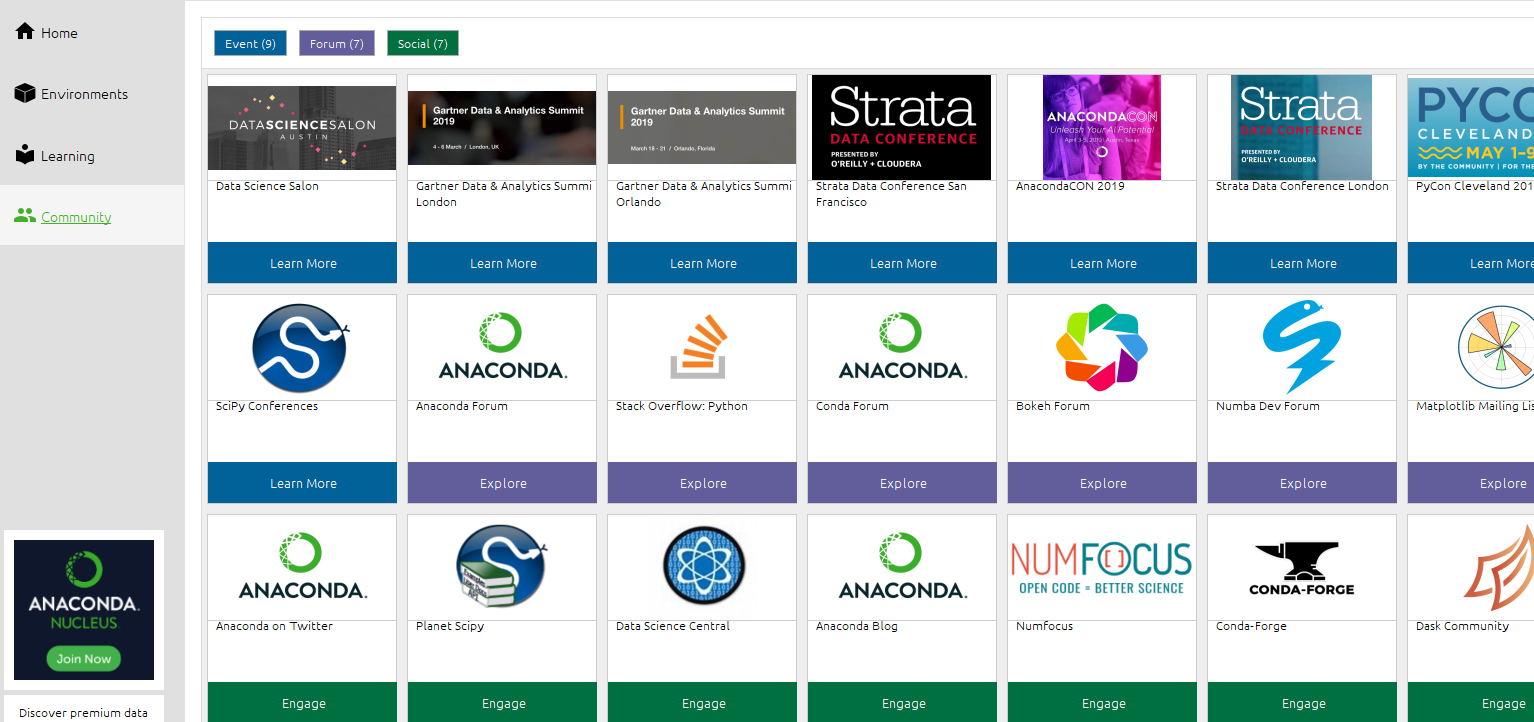
Task: Click Engage under Numfocus
Action: click(1102, 702)
